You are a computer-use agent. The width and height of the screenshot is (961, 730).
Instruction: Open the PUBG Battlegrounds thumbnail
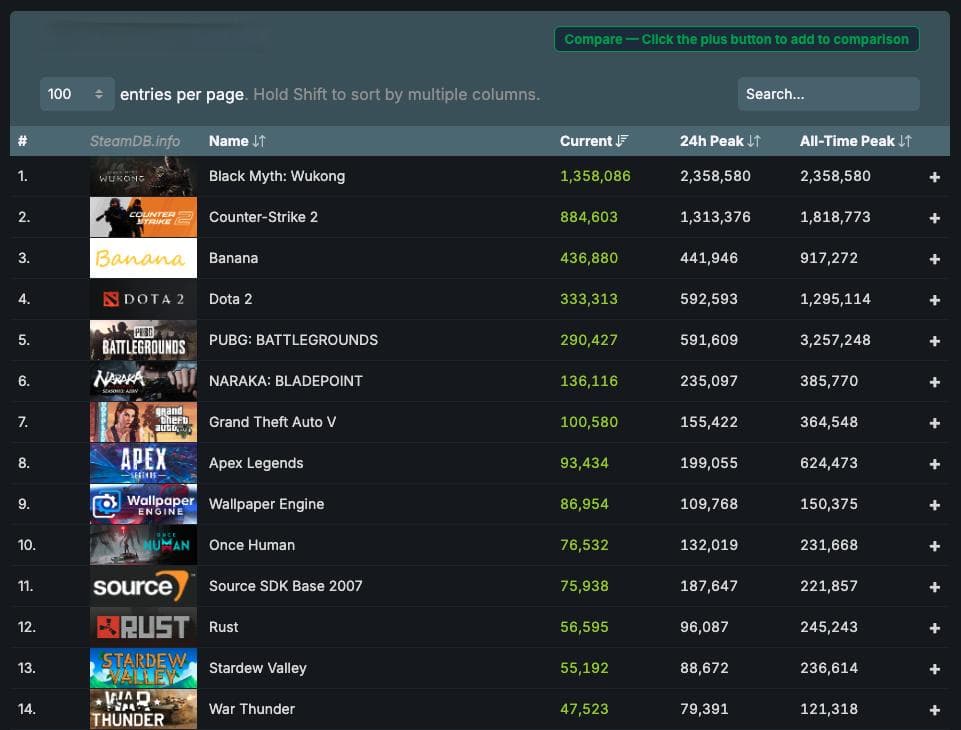click(x=143, y=340)
